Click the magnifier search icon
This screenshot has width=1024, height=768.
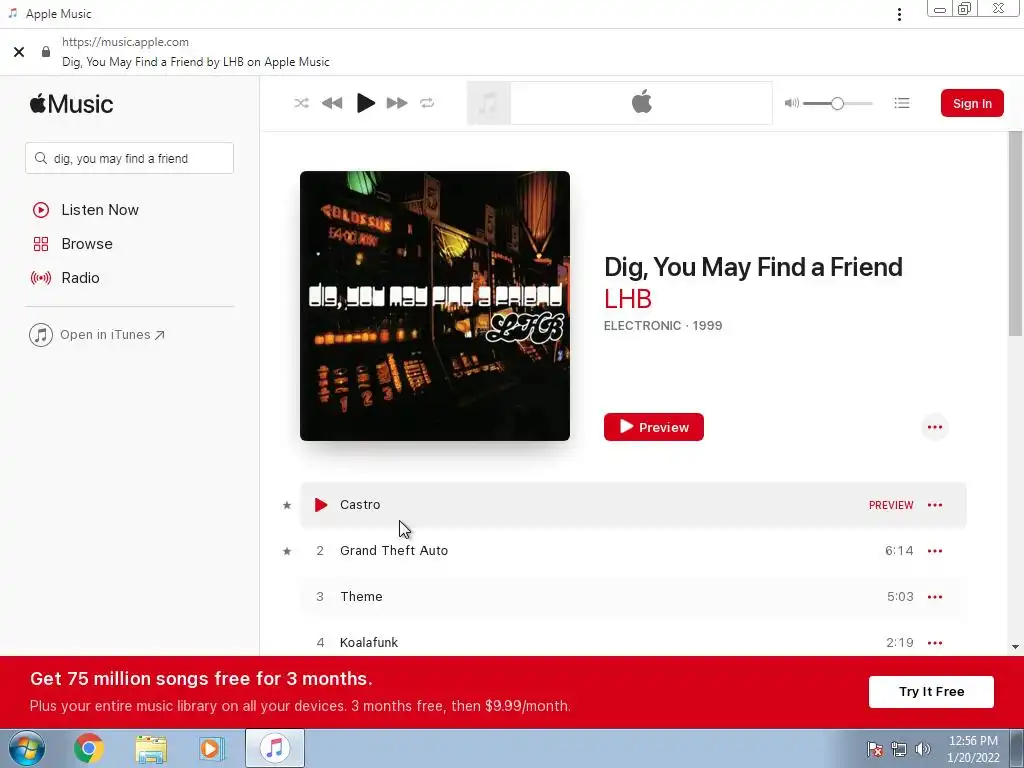(x=40, y=158)
